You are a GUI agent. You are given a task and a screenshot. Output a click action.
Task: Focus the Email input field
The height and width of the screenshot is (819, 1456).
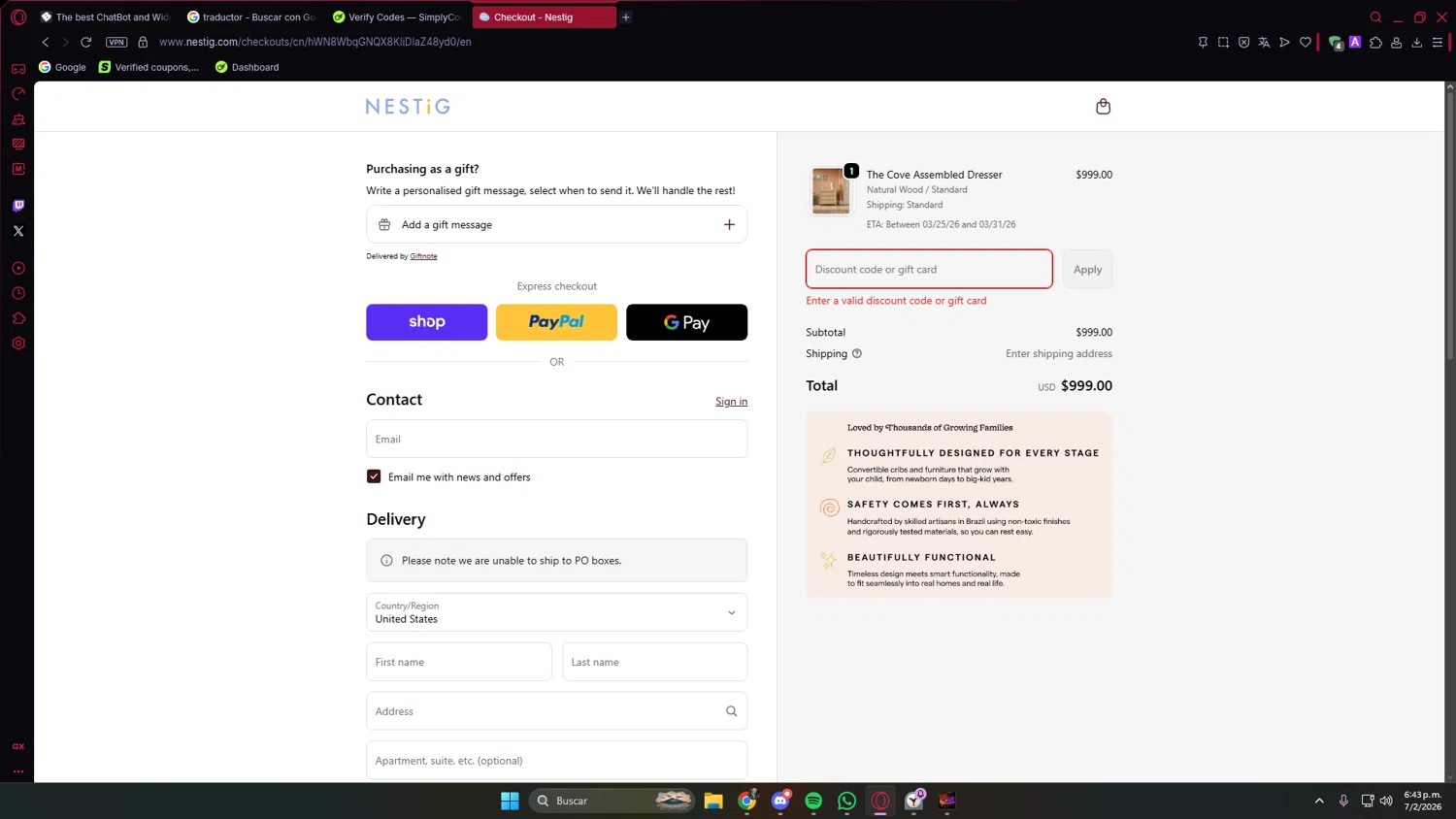tap(556, 439)
